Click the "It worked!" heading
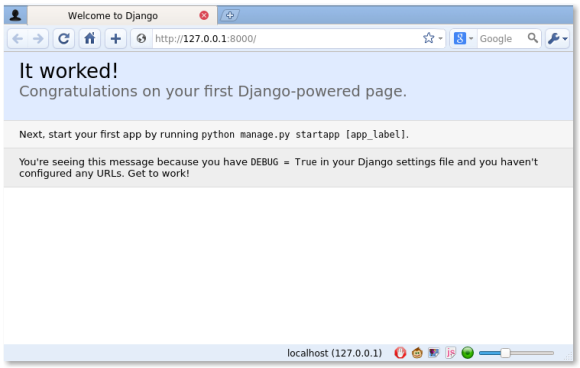580x368 pixels. pyautogui.click(x=68, y=71)
